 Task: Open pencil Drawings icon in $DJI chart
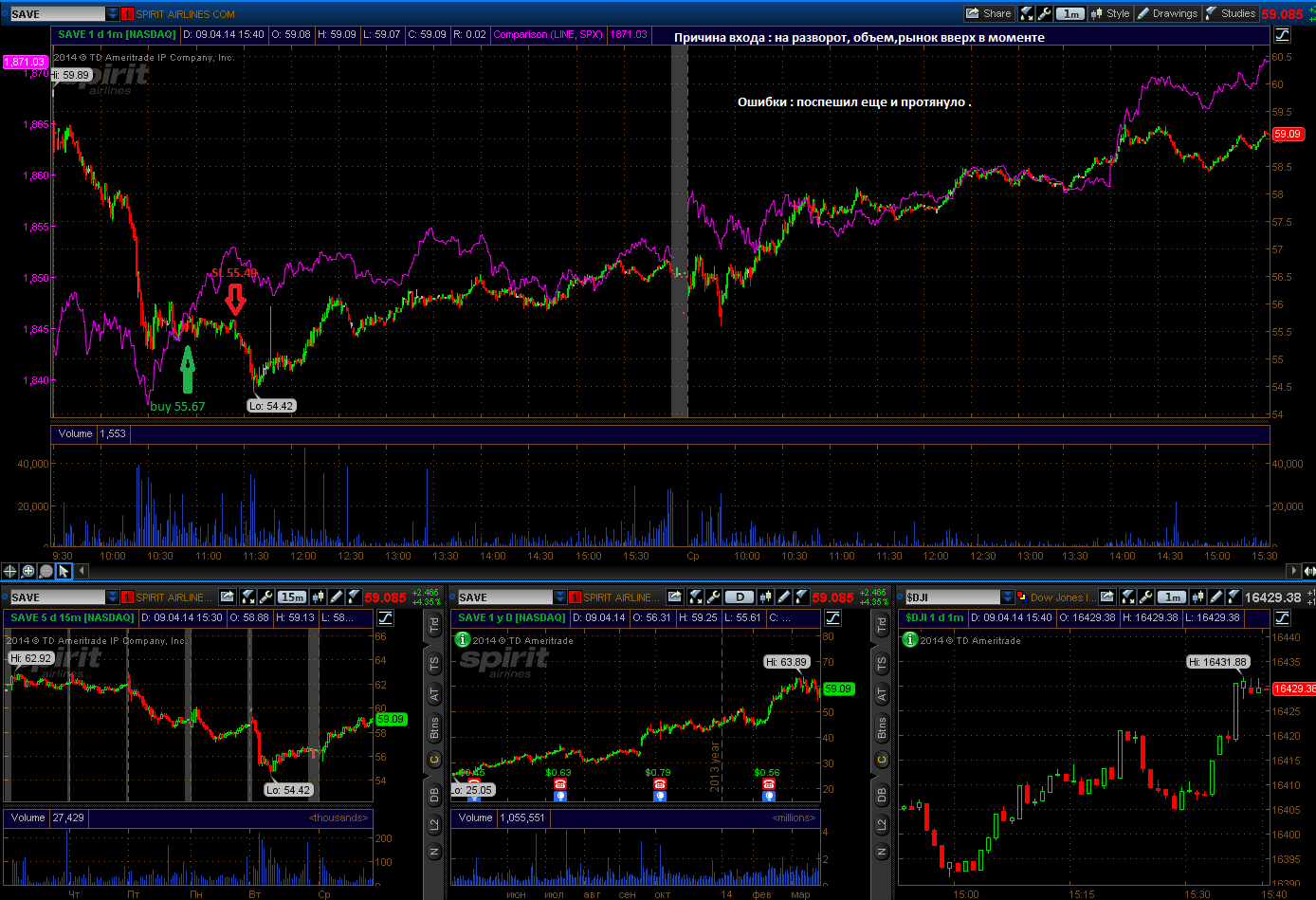click(x=1215, y=597)
